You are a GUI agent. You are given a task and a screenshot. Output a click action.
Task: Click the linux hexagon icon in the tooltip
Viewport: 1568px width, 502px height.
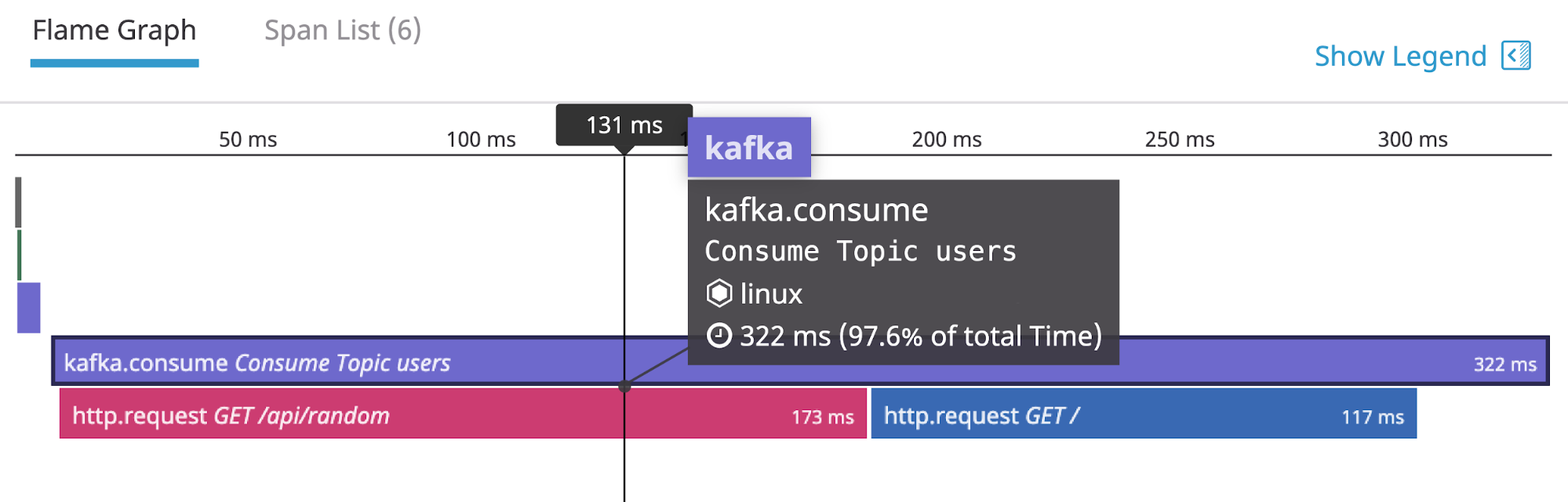tap(719, 293)
